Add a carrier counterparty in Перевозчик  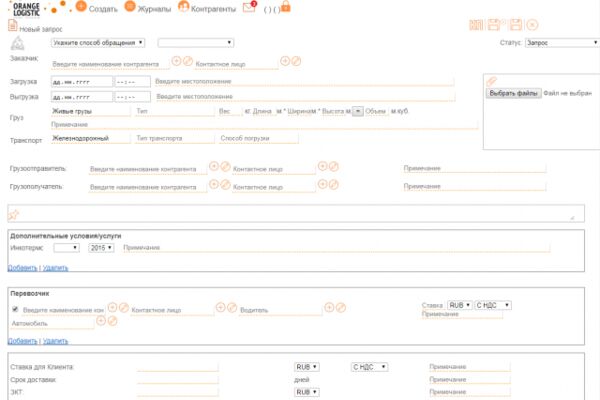pyautogui.click(x=112, y=307)
